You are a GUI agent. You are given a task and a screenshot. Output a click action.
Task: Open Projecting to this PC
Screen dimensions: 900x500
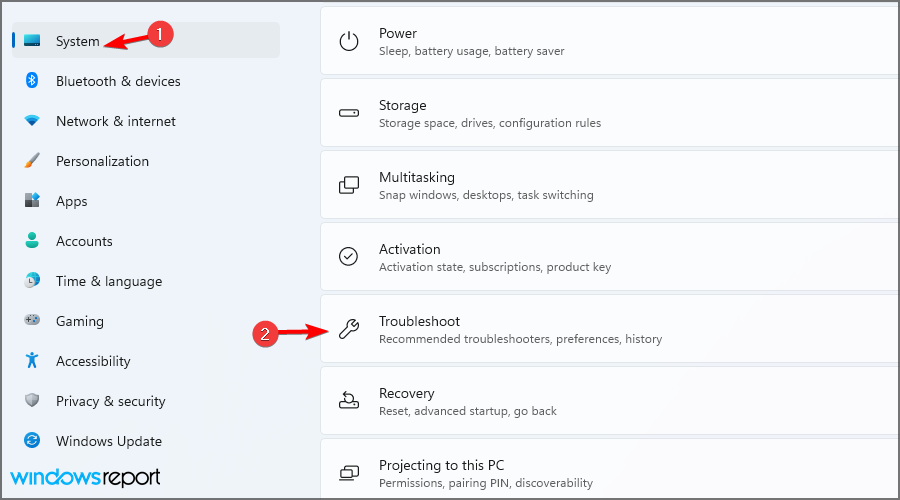coord(610,469)
